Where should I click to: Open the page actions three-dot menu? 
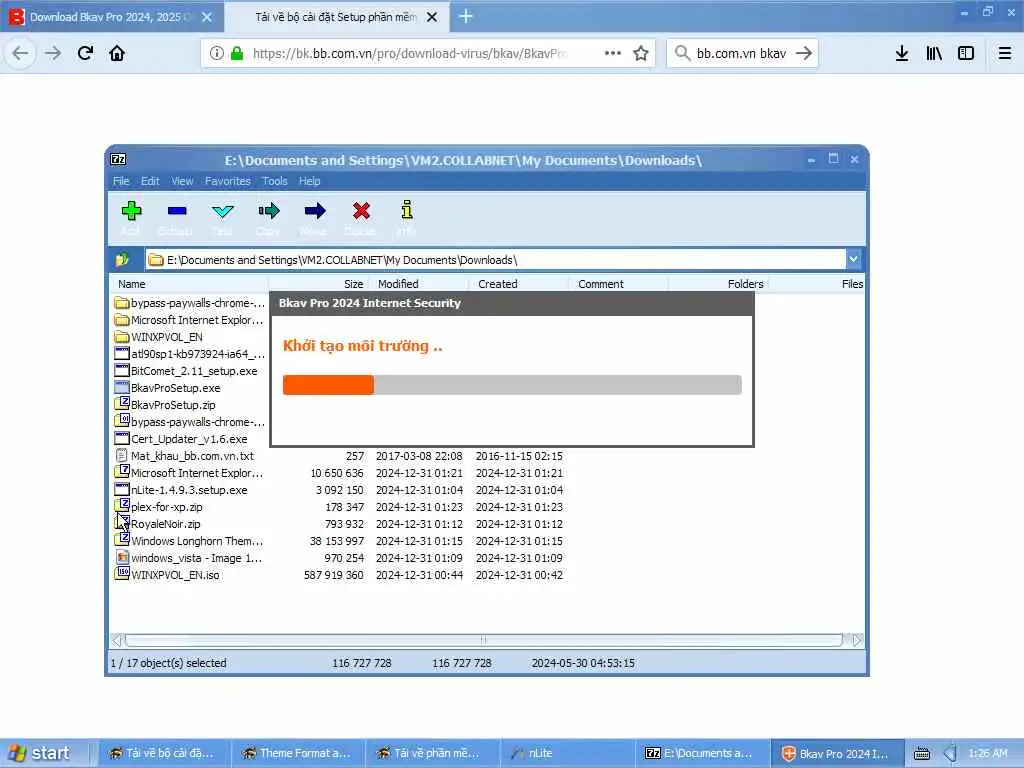coord(613,53)
